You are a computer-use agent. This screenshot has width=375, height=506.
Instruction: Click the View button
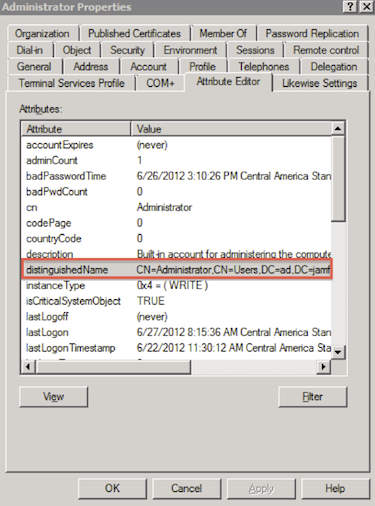click(53, 397)
